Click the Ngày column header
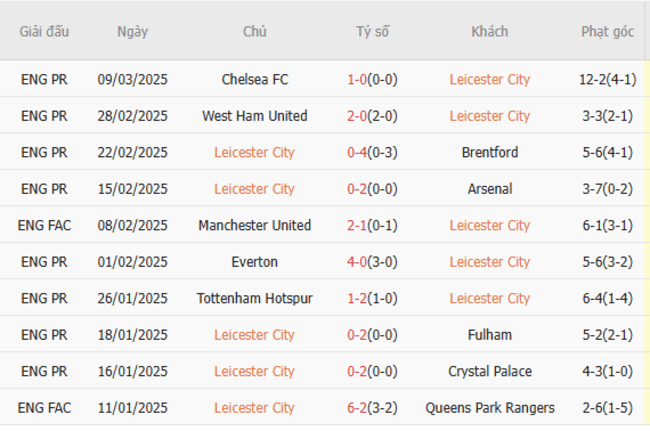Image resolution: width=650 pixels, height=431 pixels. click(x=132, y=31)
